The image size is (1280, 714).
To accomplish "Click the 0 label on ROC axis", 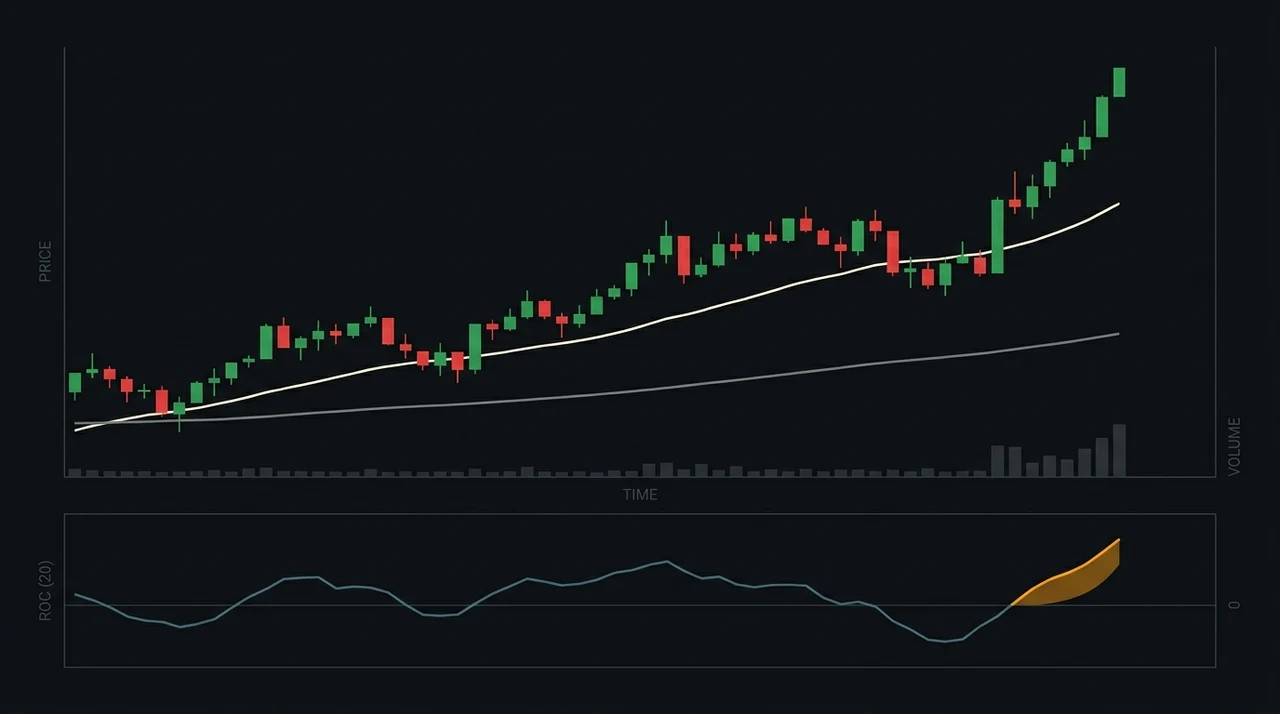I will coord(1234,605).
